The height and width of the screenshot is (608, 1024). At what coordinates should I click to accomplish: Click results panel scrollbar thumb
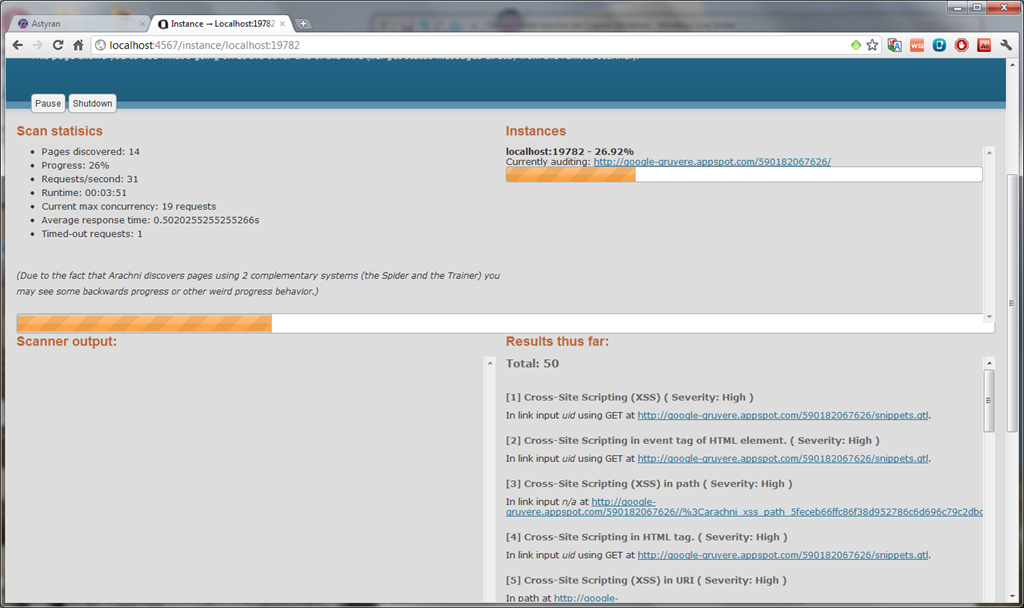click(989, 400)
